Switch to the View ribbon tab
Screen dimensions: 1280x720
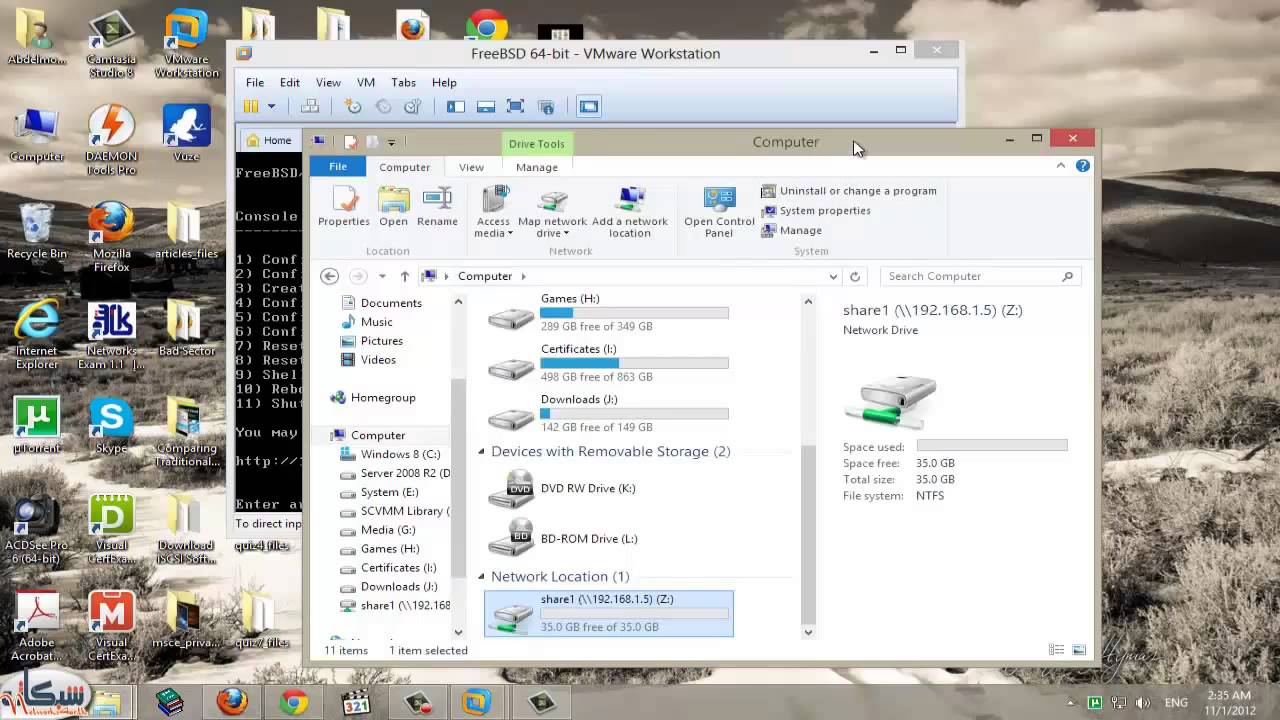click(471, 167)
